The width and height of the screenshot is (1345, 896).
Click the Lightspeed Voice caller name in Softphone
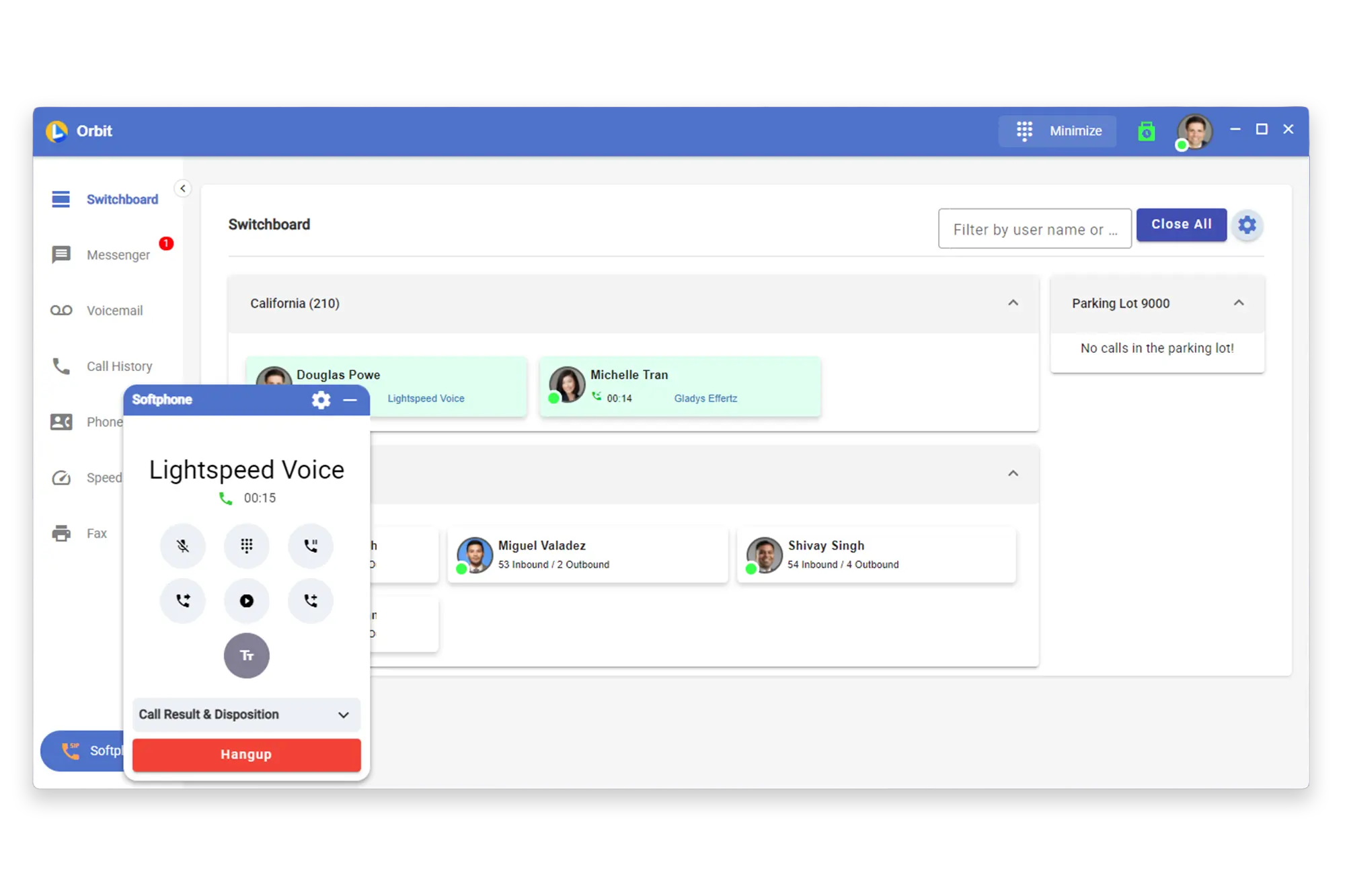(x=246, y=470)
